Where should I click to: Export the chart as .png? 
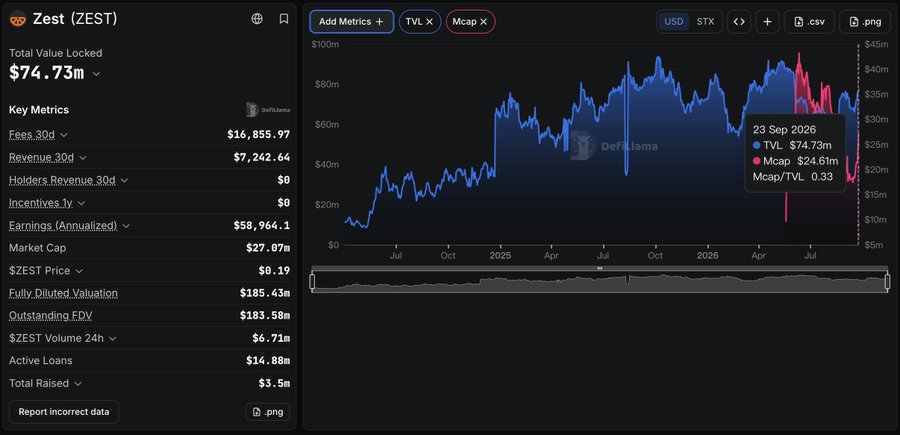click(865, 22)
